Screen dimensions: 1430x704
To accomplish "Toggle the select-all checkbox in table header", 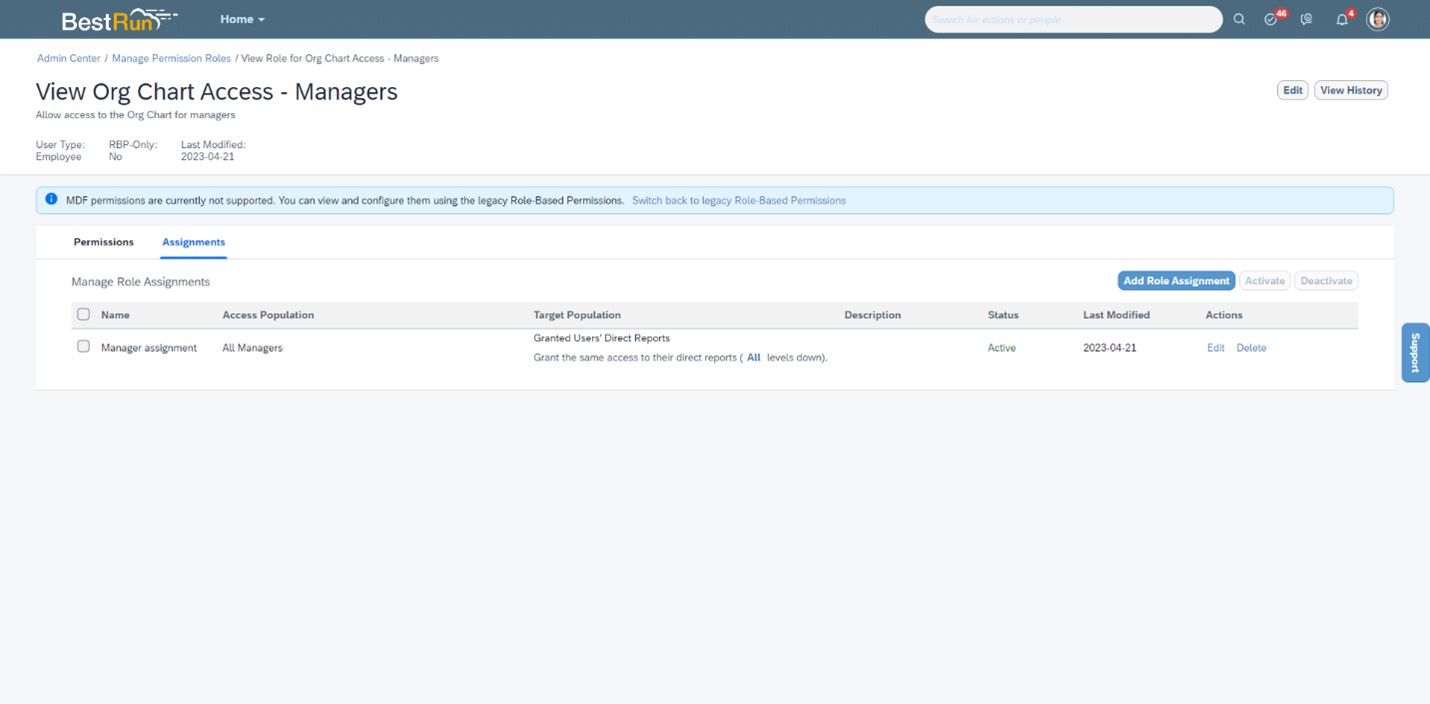I will [83, 314].
